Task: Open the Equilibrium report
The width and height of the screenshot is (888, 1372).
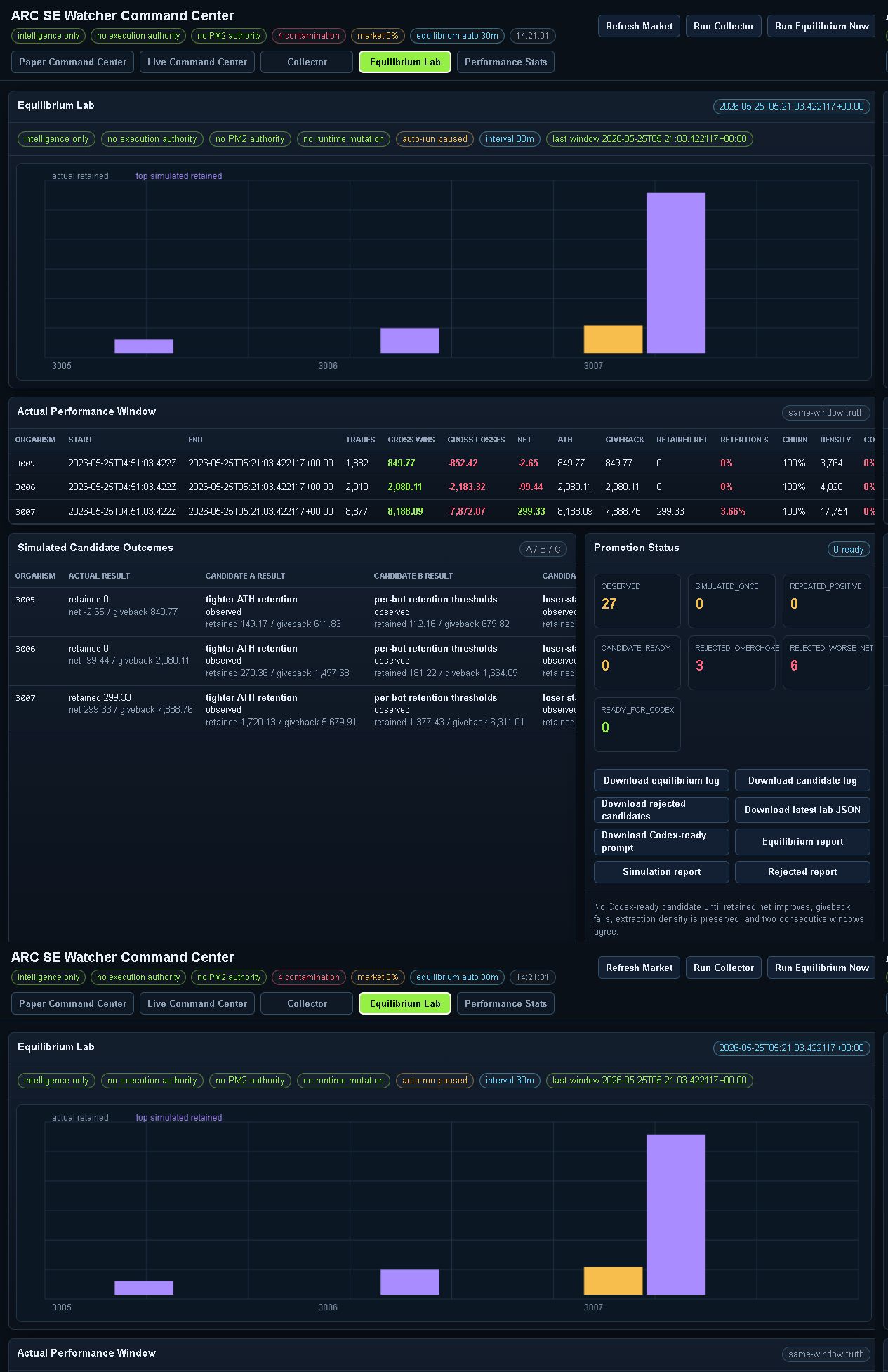Action: 802,841
